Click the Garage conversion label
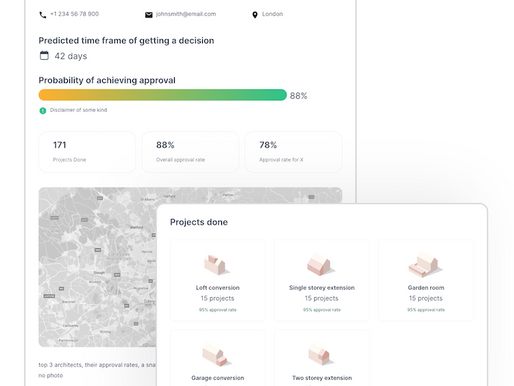Screen dimensions: 514x386 [x=218, y=378]
